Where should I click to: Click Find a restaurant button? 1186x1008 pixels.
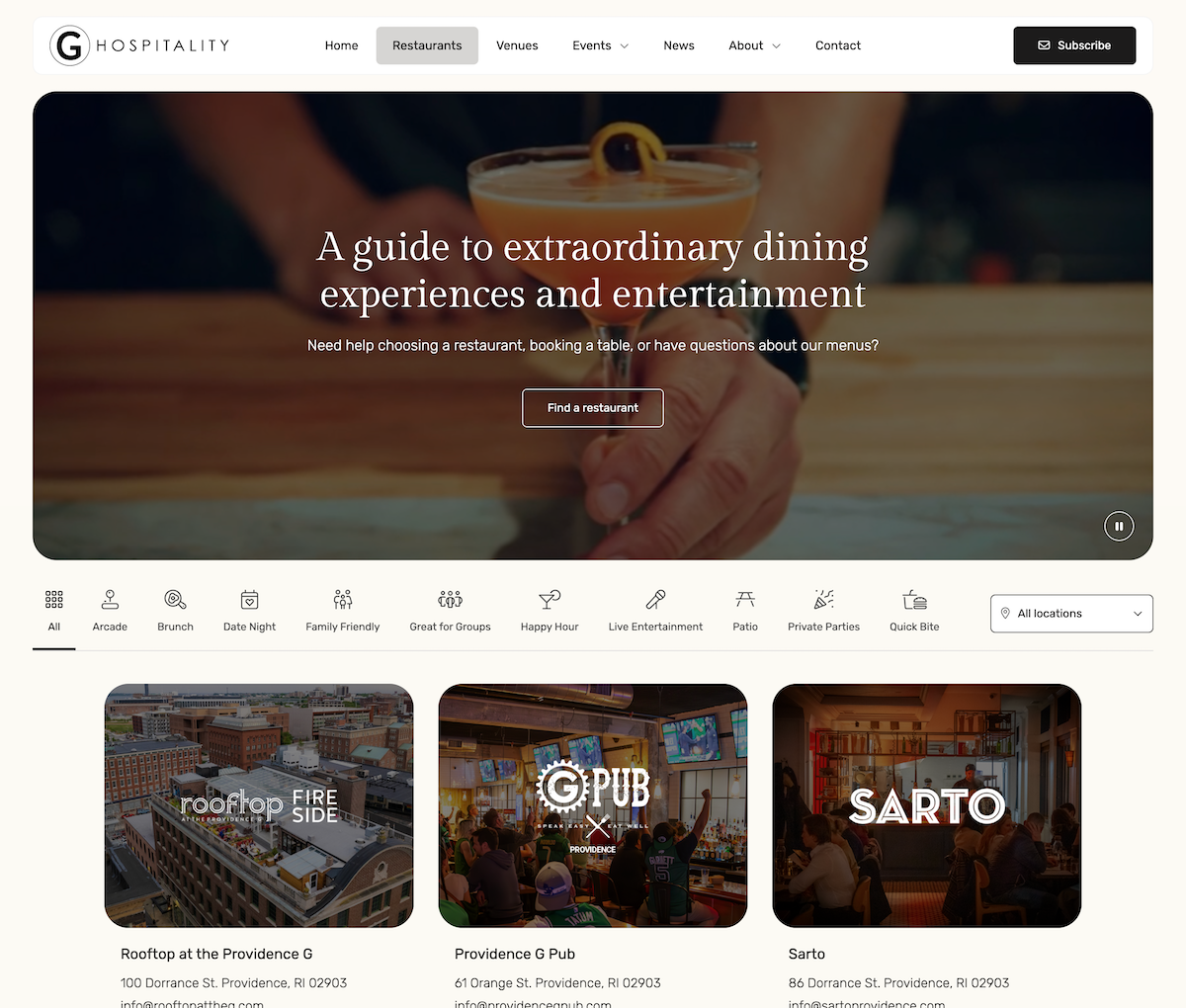point(593,408)
